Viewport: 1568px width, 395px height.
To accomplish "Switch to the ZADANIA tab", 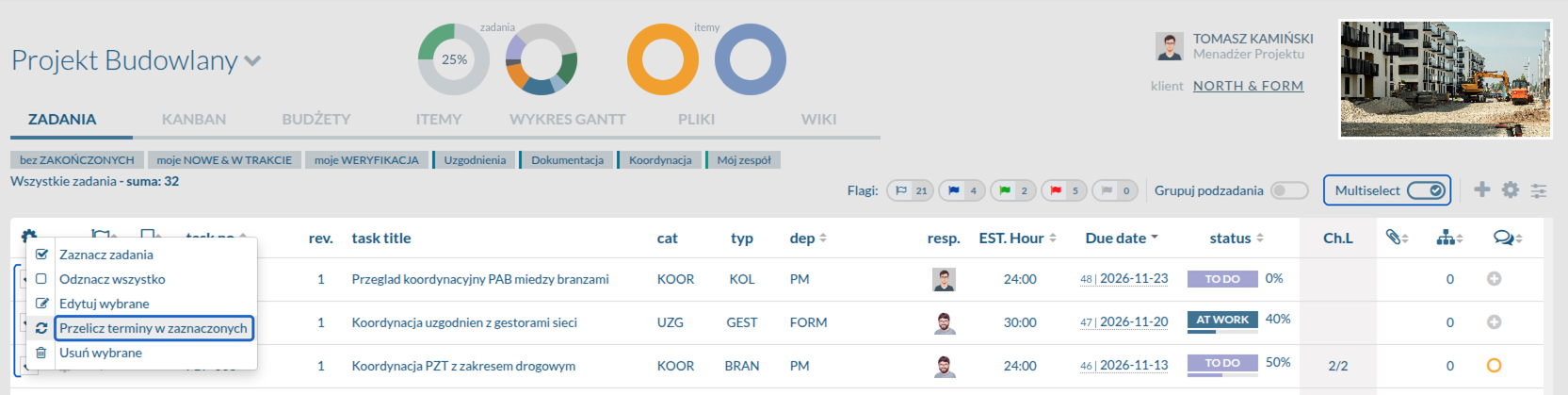I will (62, 120).
